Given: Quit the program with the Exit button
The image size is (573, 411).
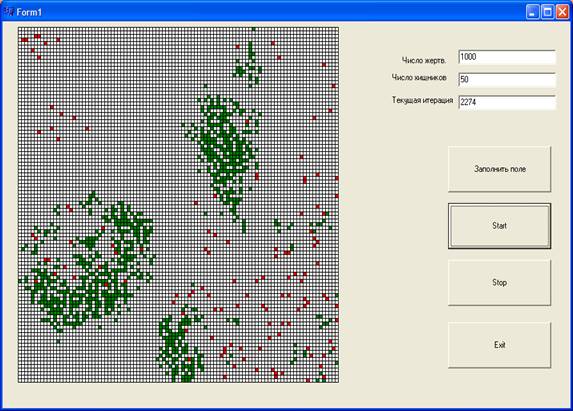Looking at the screenshot, I should pos(500,345).
